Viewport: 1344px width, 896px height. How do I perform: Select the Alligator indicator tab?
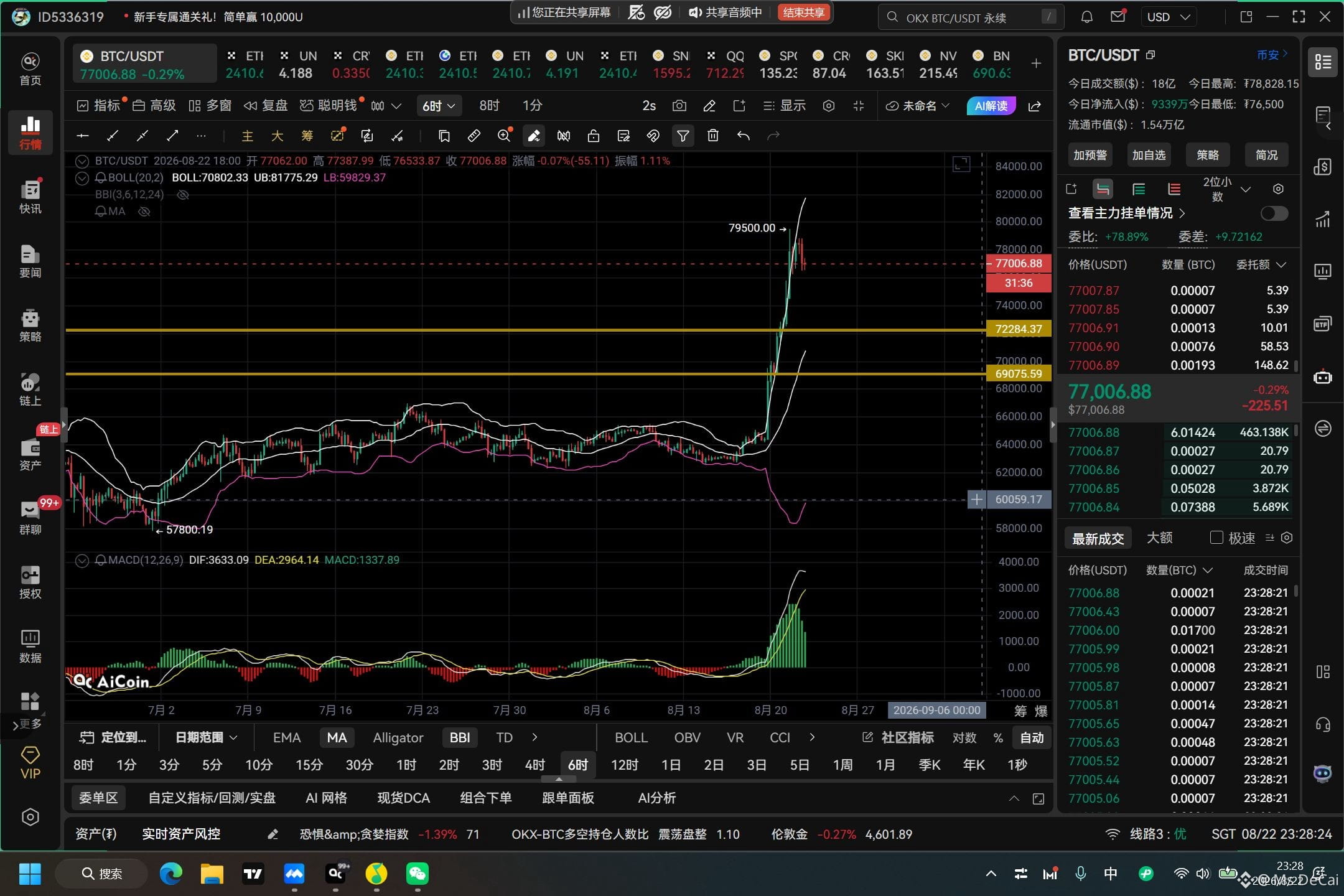tap(398, 738)
